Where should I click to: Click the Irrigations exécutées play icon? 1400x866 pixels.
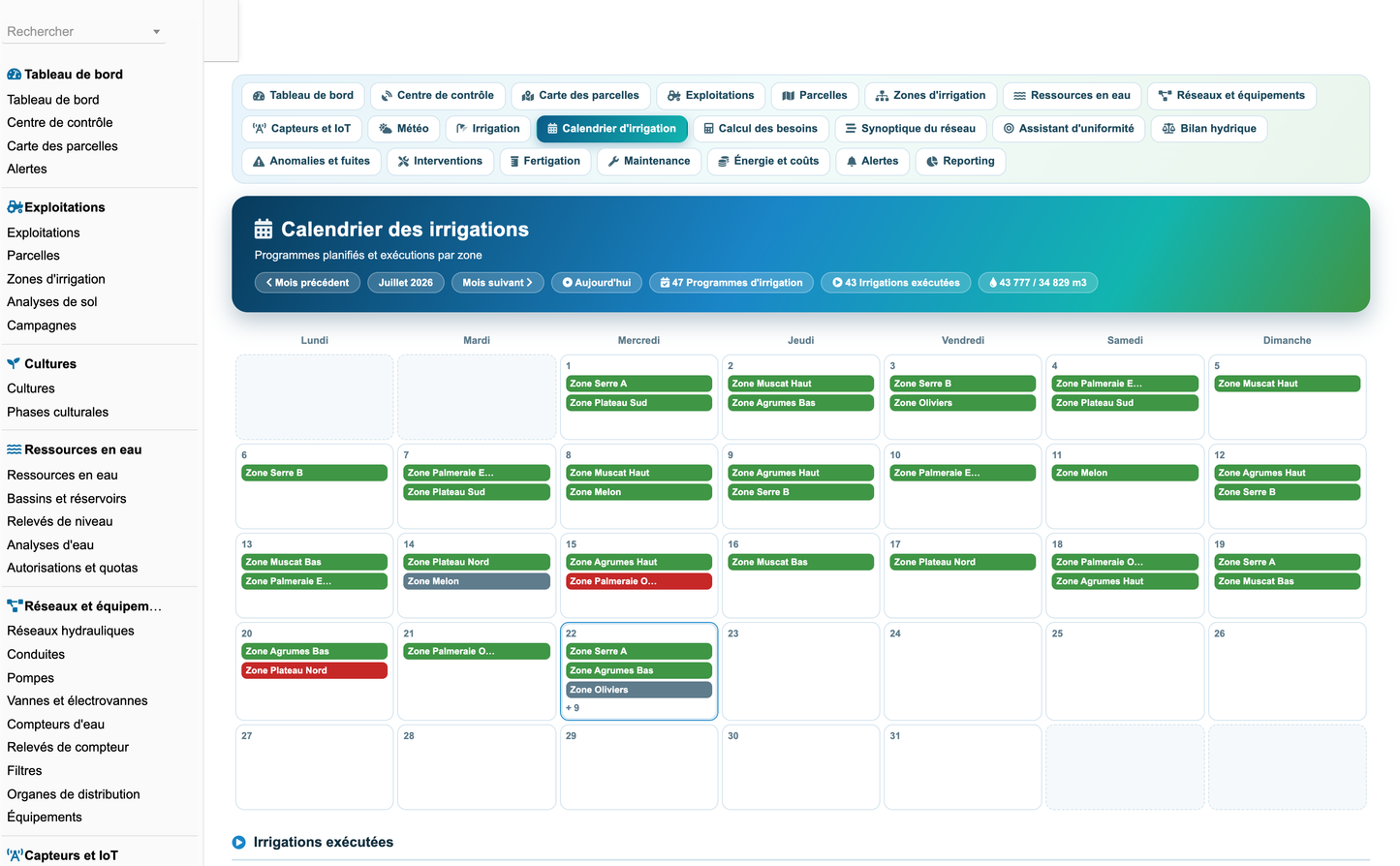click(239, 843)
